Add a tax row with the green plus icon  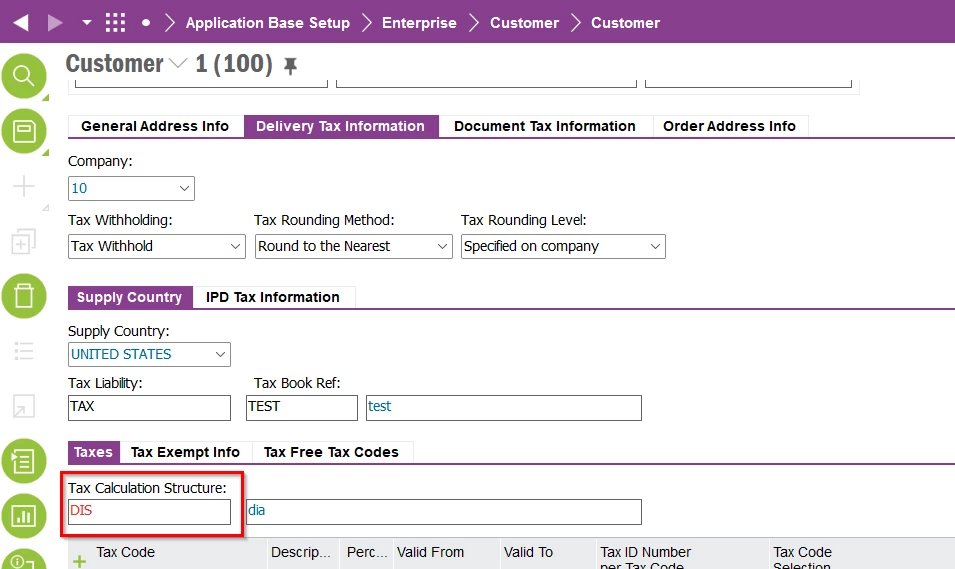[79, 561]
